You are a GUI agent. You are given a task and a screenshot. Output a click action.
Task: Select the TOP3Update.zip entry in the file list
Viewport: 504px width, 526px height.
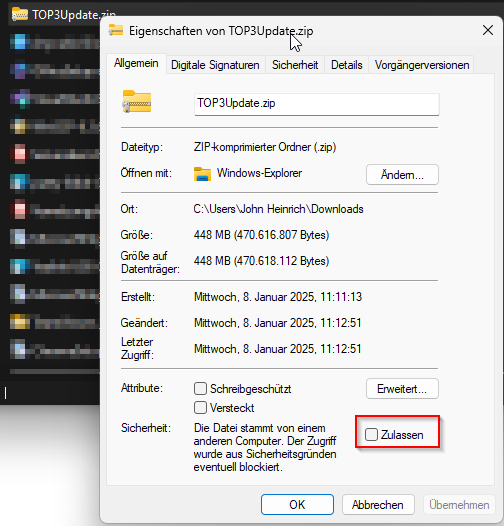click(55, 15)
